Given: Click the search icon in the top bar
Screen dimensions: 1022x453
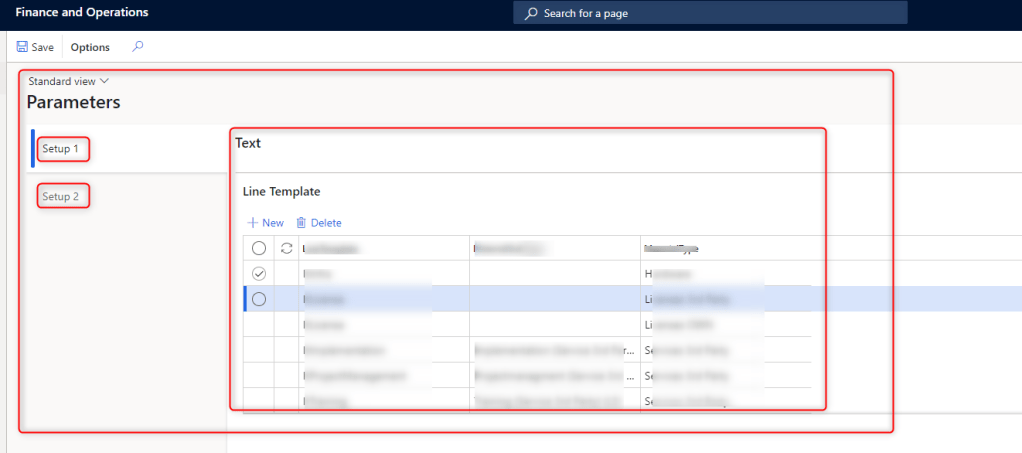Looking at the screenshot, I should click(530, 14).
